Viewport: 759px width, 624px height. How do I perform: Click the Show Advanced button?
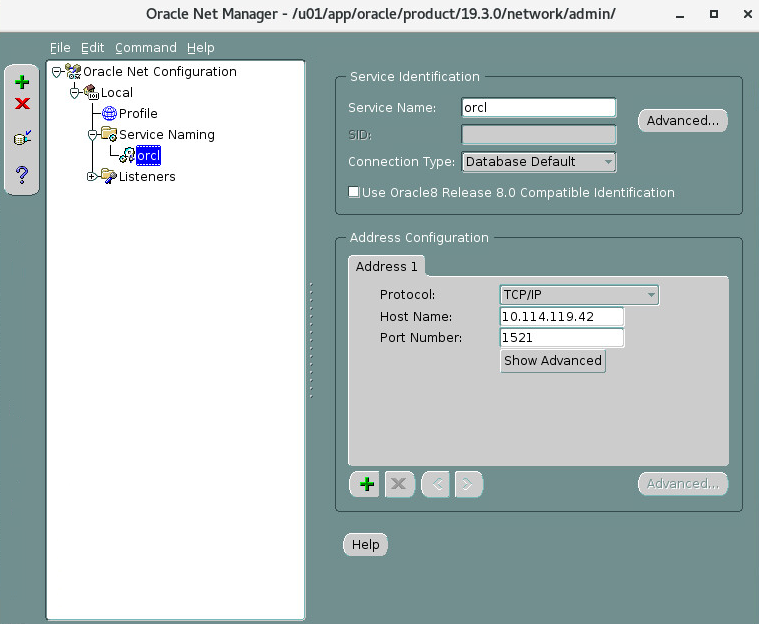(552, 361)
